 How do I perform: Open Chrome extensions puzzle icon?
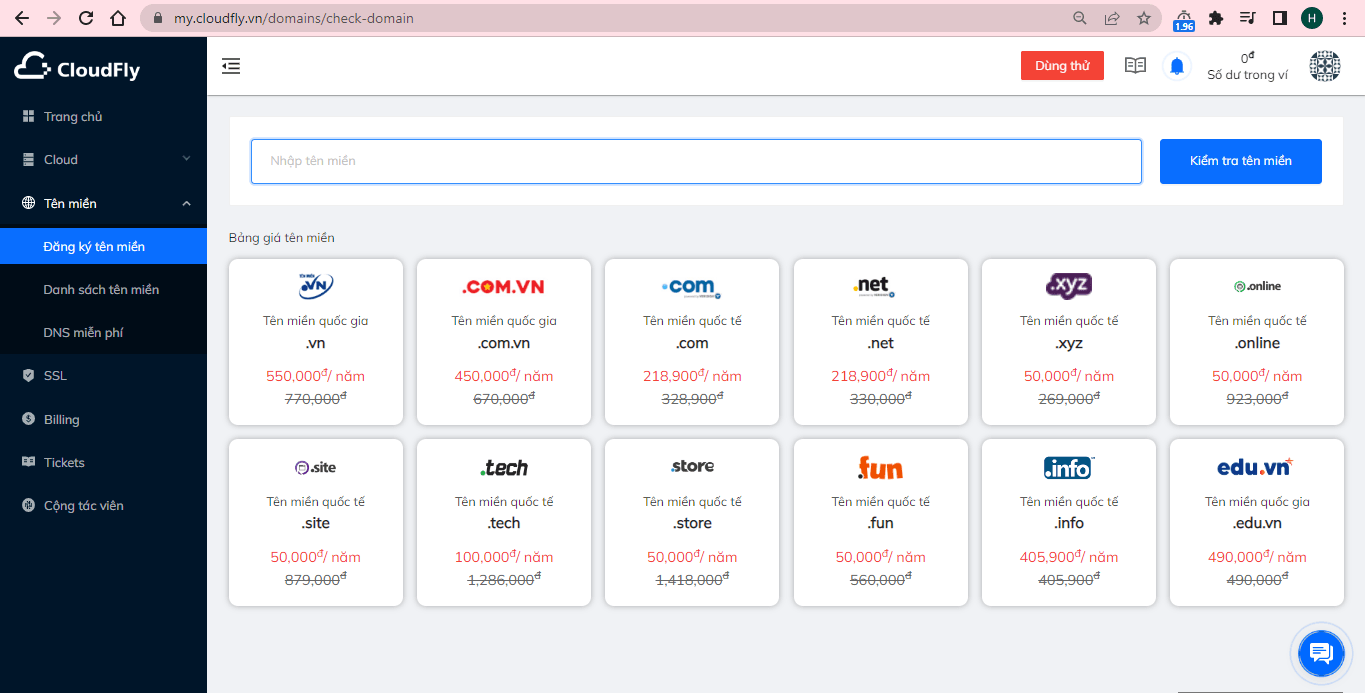tap(1216, 18)
